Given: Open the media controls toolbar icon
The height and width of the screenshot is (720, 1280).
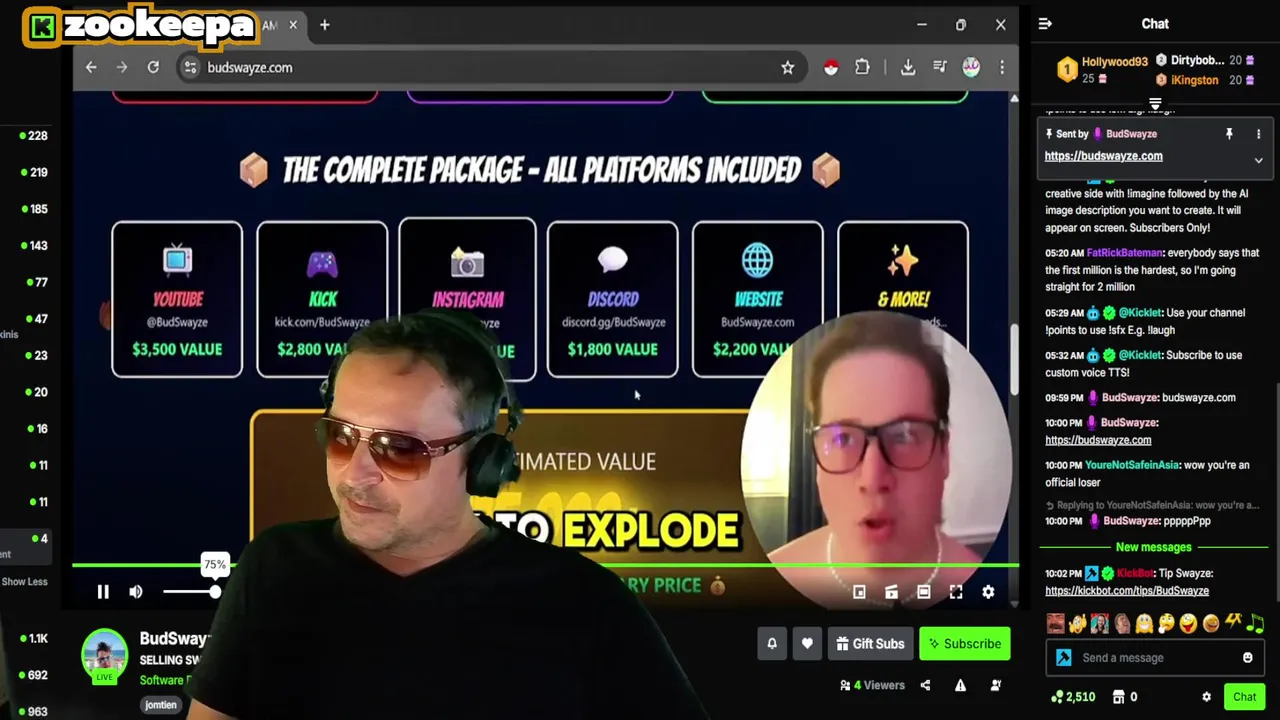Looking at the screenshot, I should point(940,67).
